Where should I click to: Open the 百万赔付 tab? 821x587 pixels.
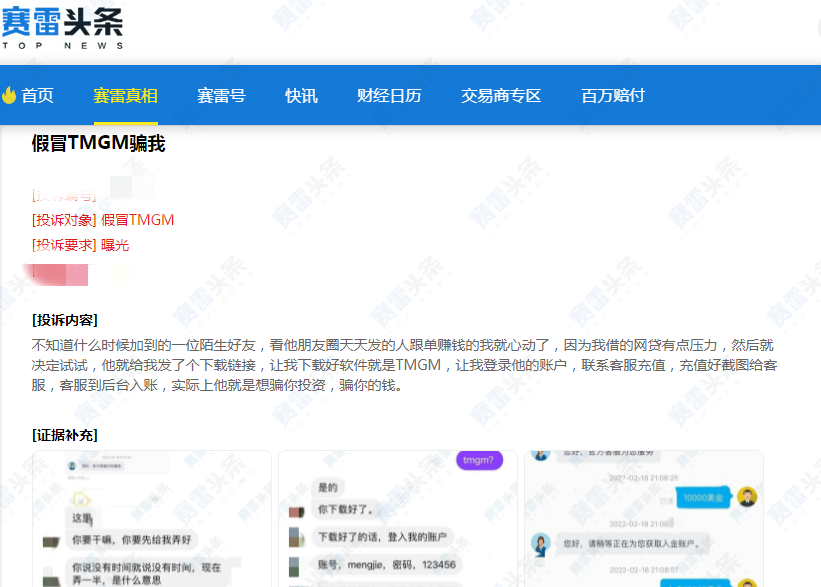[x=613, y=96]
